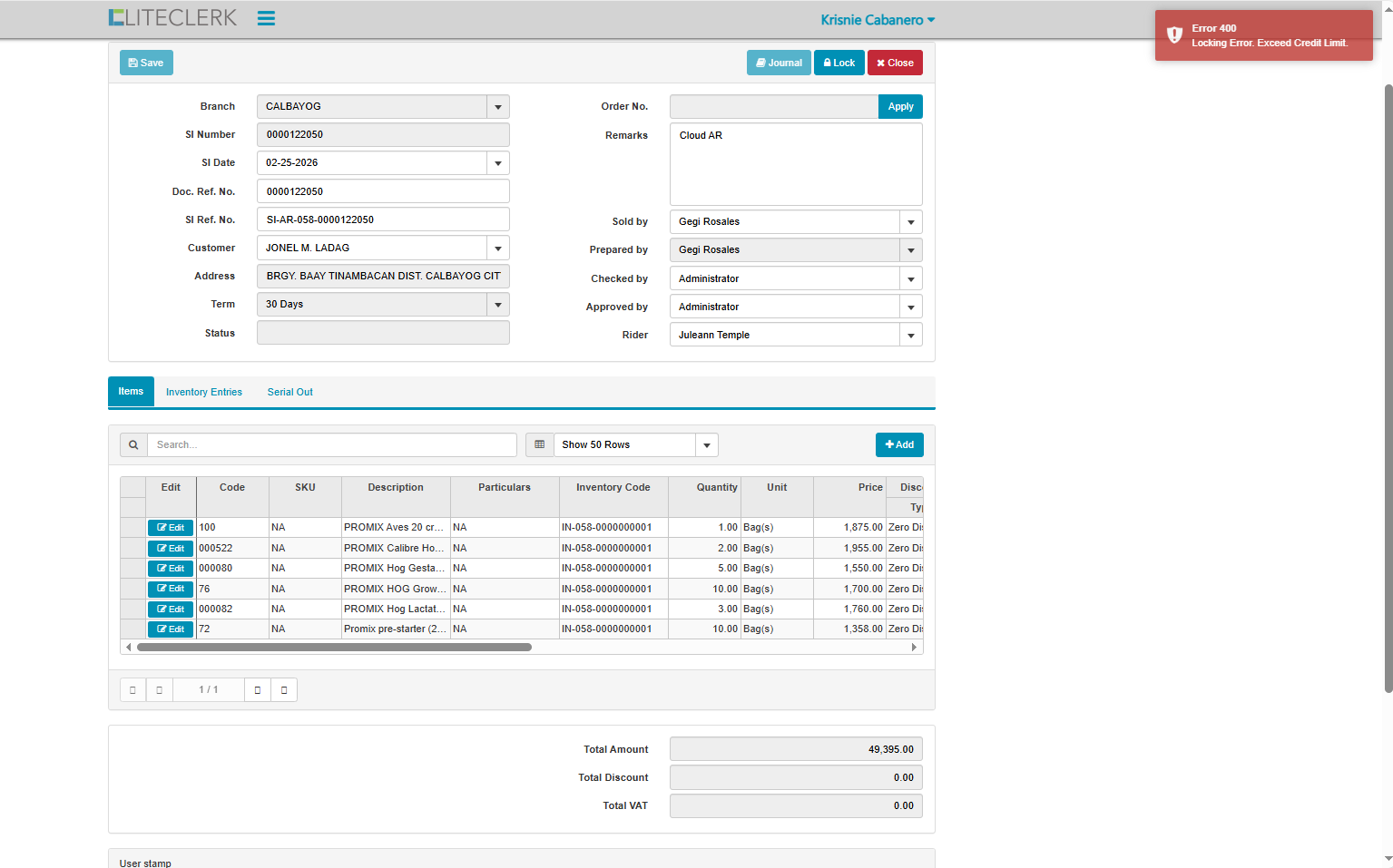Open the Krisnie Cabanero user menu
Viewport: 1393px width, 868px height.
click(877, 20)
